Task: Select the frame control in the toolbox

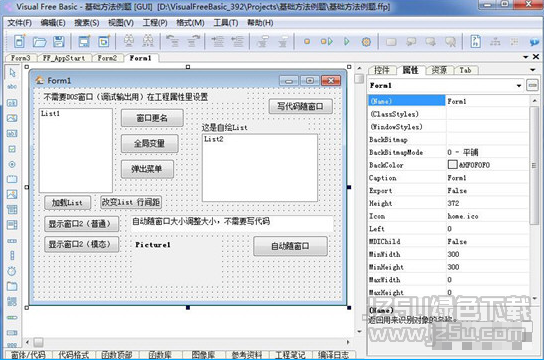Action: pos(12,179)
